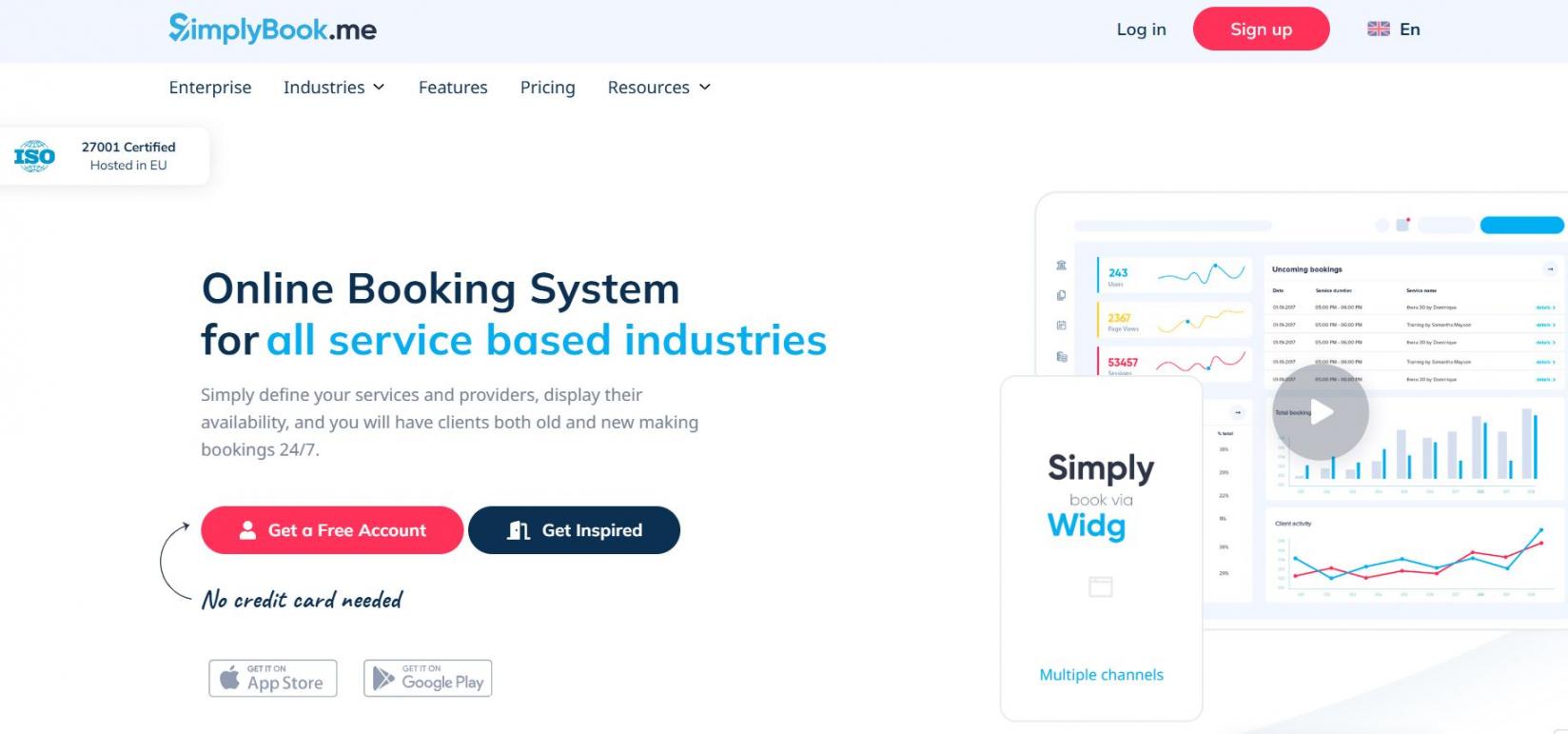The width and height of the screenshot is (1568, 734).
Task: Click the bank icon in dashboard sidebar
Action: [1061, 266]
